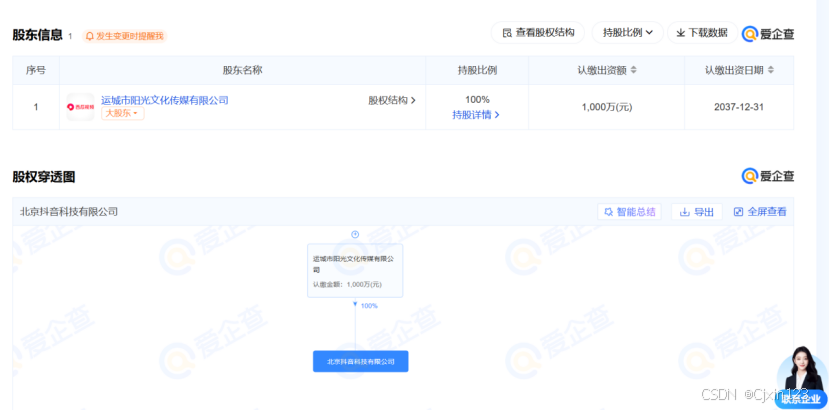The width and height of the screenshot is (829, 410).
Task: Expand 大股东 tag dropdown
Action: pyautogui.click(x=123, y=113)
